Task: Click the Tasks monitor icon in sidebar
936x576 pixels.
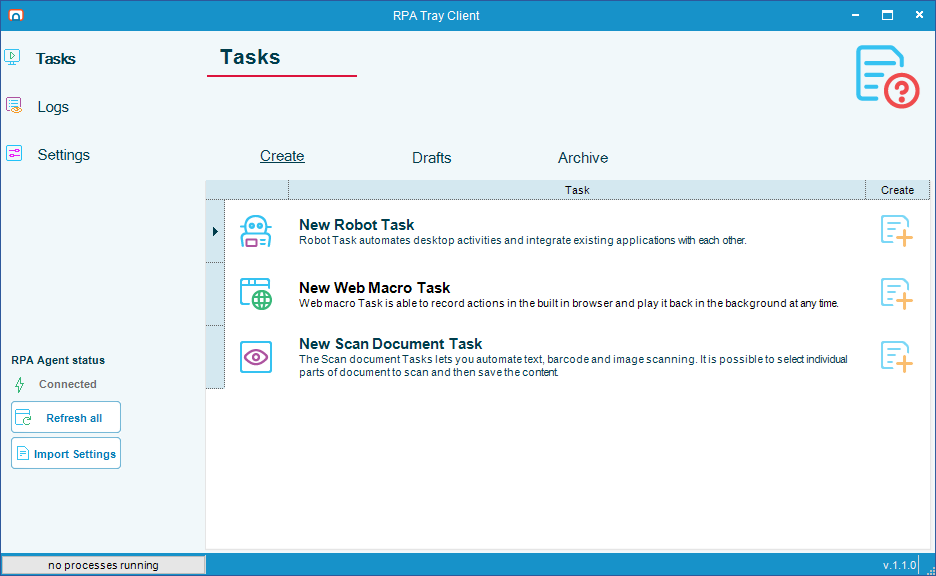Action: pyautogui.click(x=12, y=57)
